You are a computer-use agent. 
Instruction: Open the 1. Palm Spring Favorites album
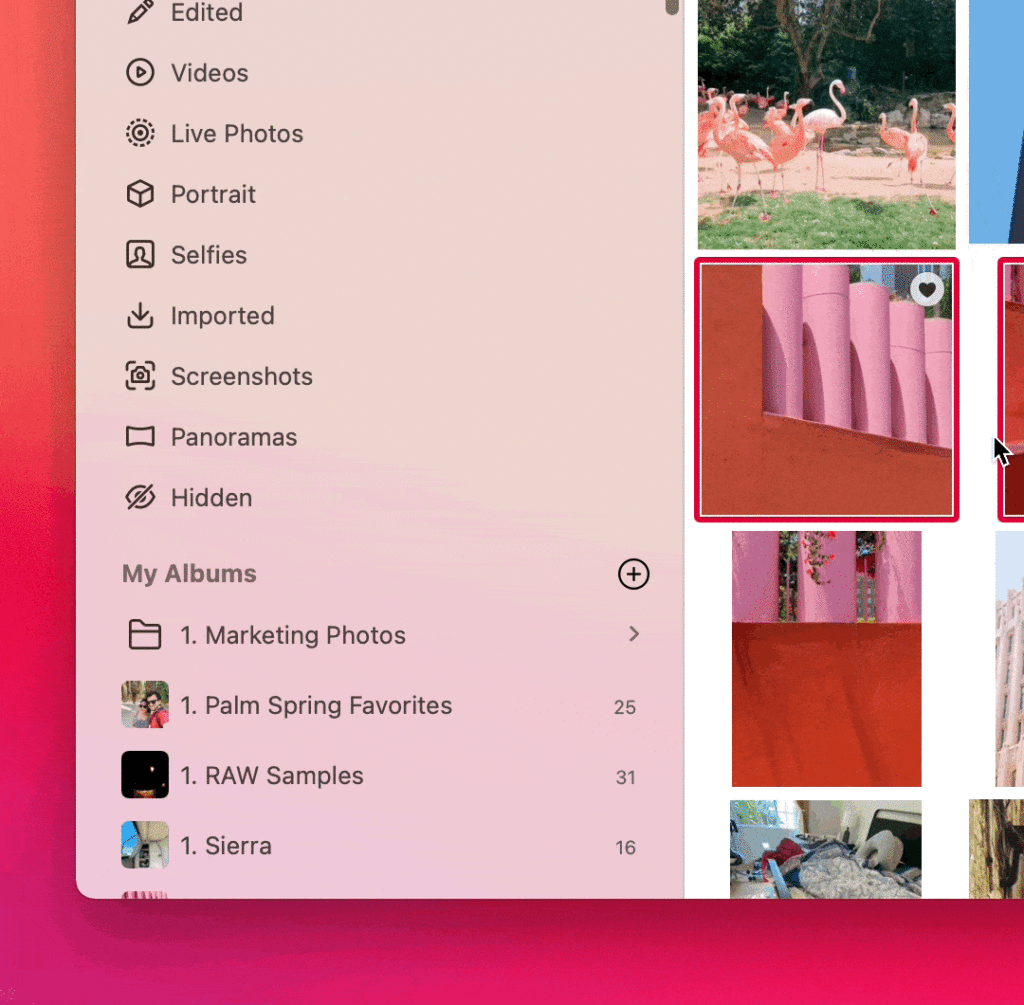[x=316, y=706]
